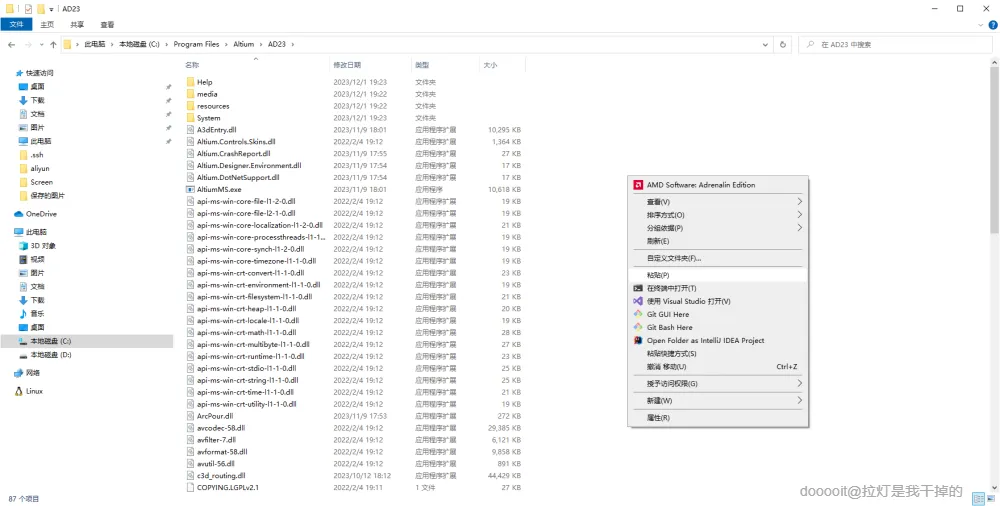Expand the 分组依据(P) submenu
The image size is (1000, 506).
point(718,228)
